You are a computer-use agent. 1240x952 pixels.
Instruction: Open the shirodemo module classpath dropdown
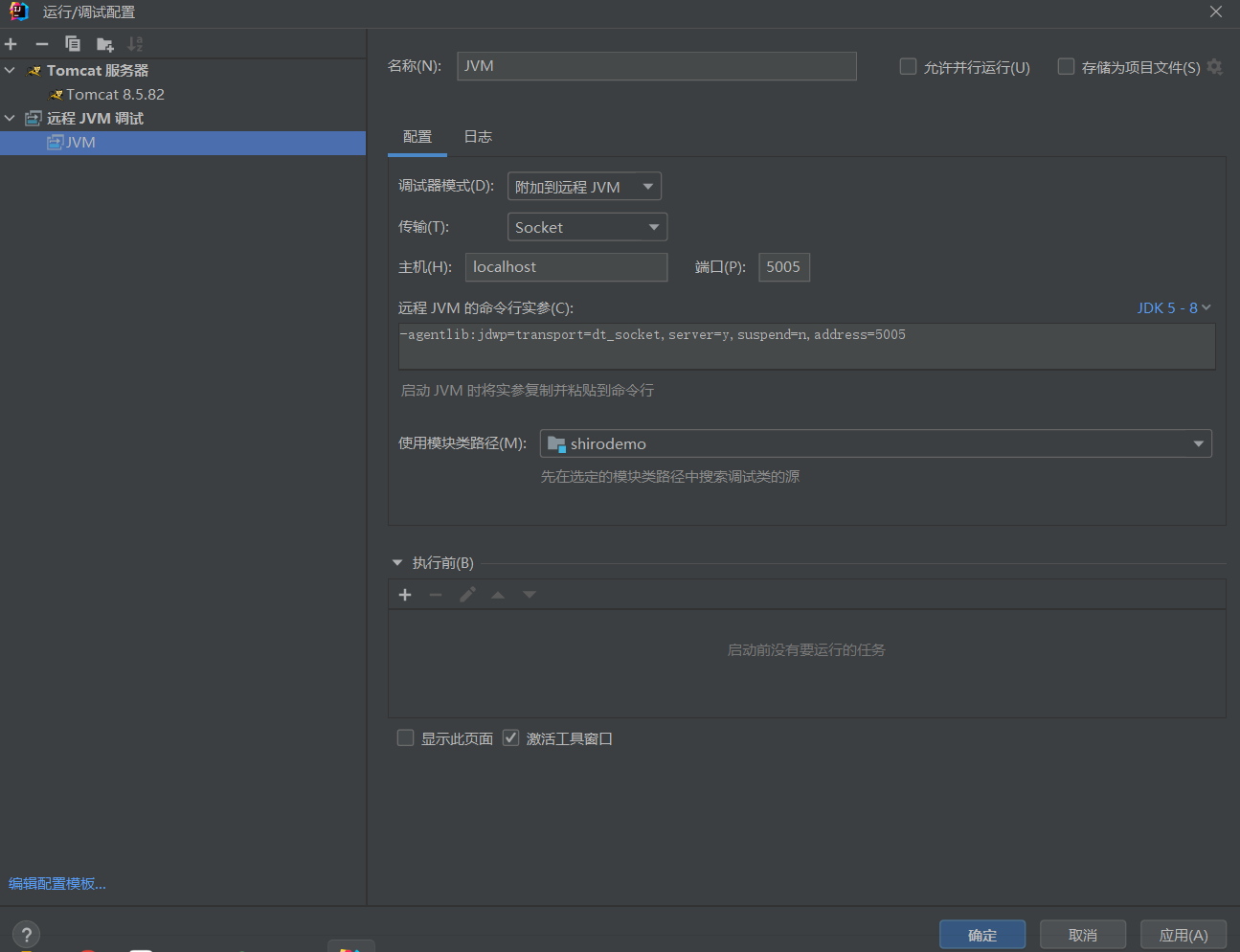[875, 443]
